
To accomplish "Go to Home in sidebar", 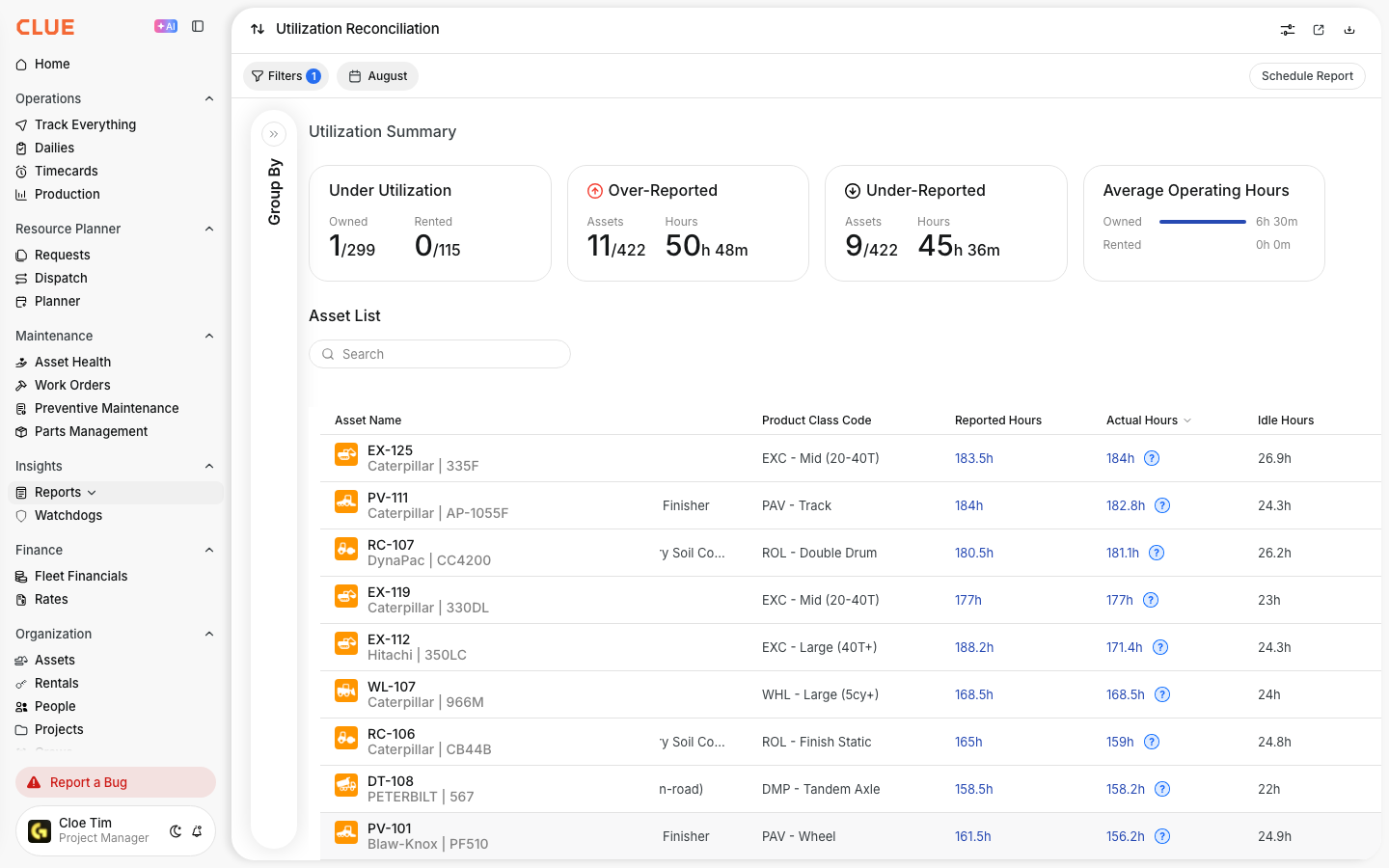I will [52, 64].
